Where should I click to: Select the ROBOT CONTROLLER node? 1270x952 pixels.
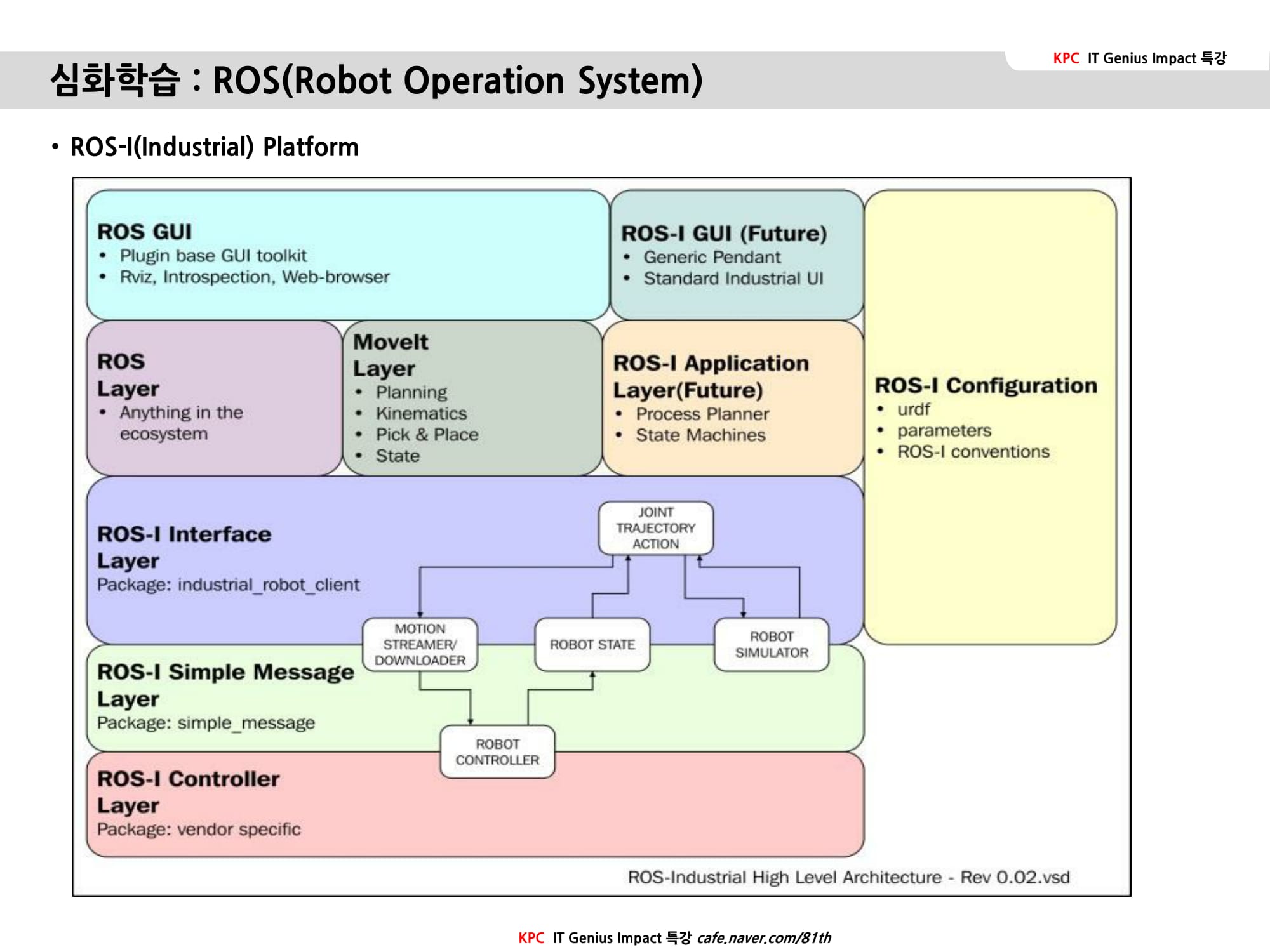pos(497,751)
